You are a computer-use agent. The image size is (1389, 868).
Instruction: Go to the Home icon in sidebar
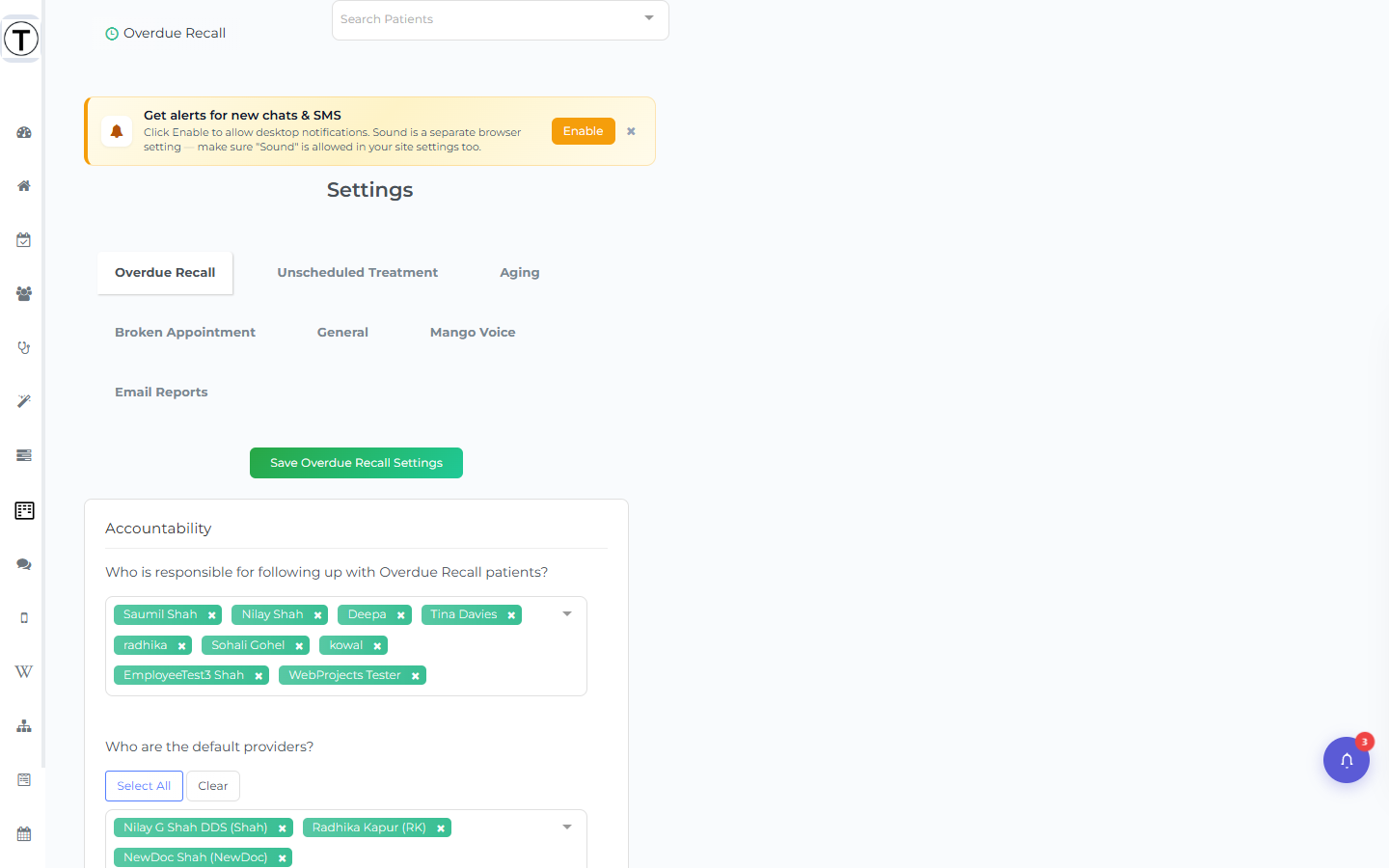pyautogui.click(x=24, y=186)
